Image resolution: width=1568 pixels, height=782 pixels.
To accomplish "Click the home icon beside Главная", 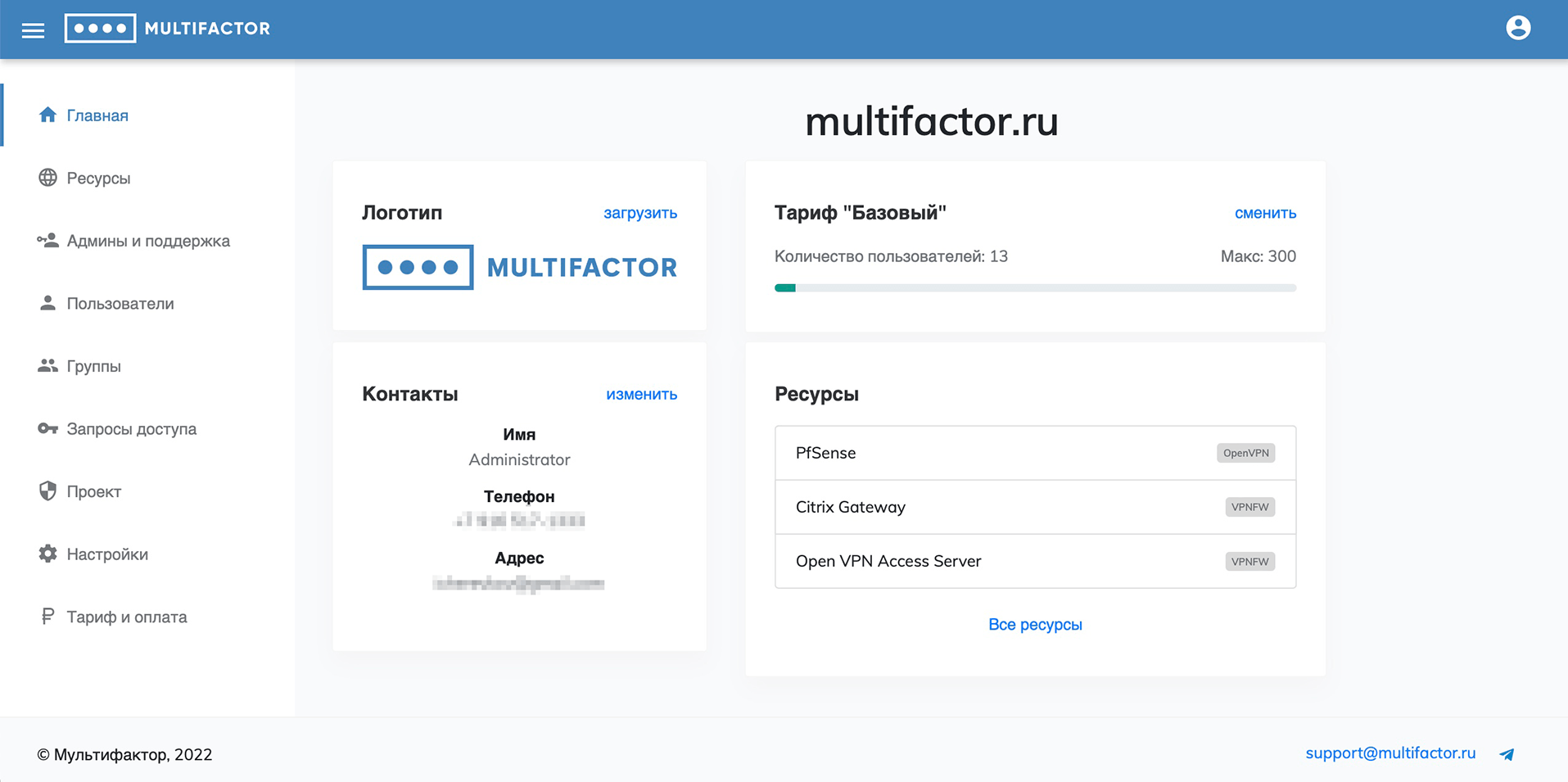I will coord(47,115).
